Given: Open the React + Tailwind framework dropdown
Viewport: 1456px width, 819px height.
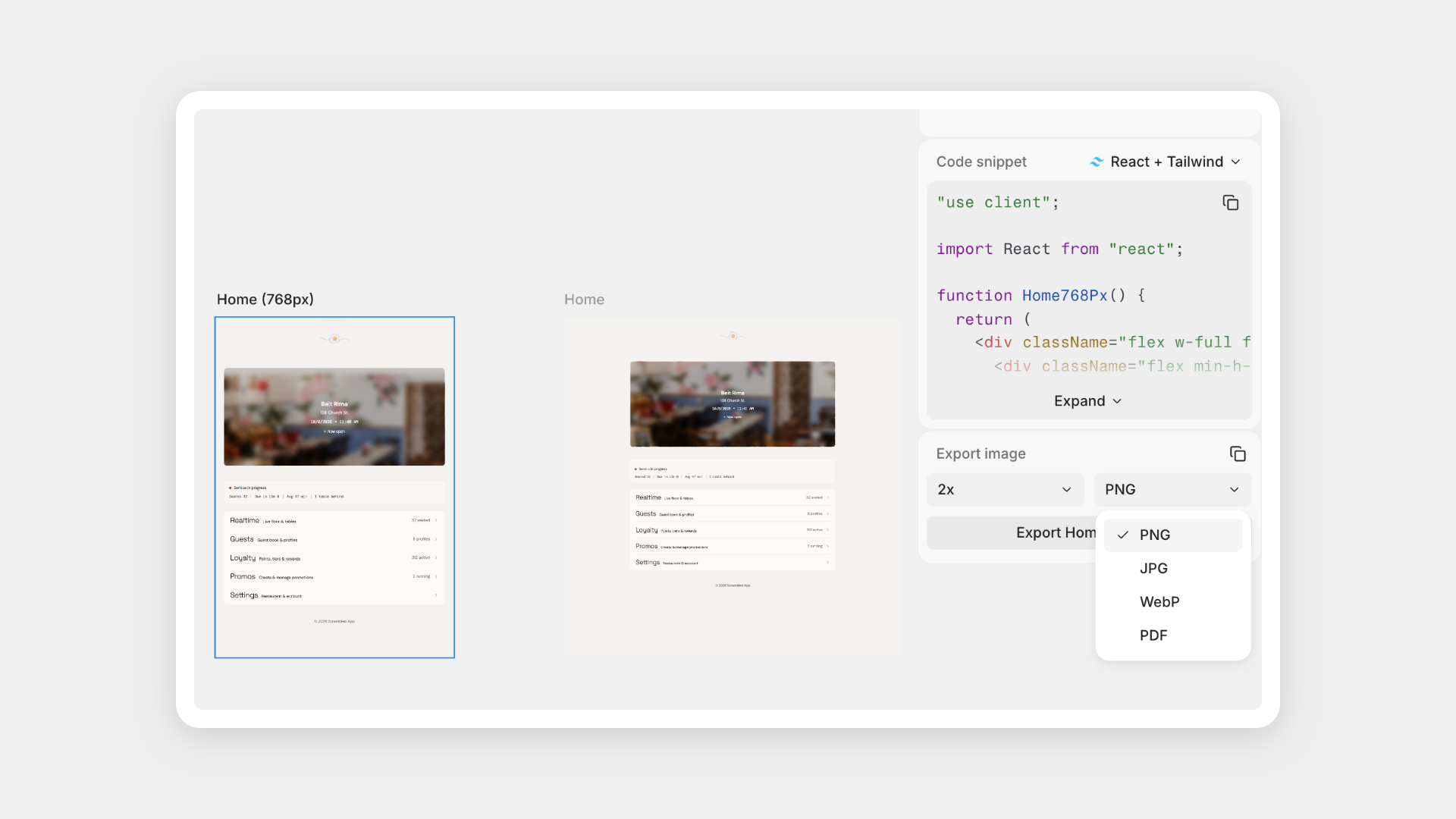Looking at the screenshot, I should (1166, 162).
